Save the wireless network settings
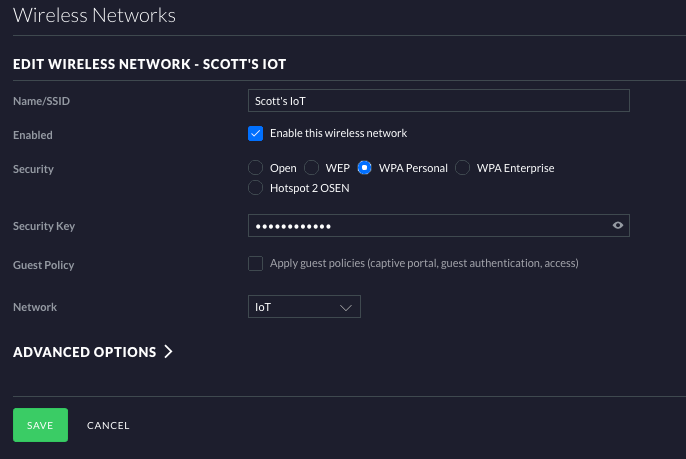The image size is (686, 459). [40, 425]
